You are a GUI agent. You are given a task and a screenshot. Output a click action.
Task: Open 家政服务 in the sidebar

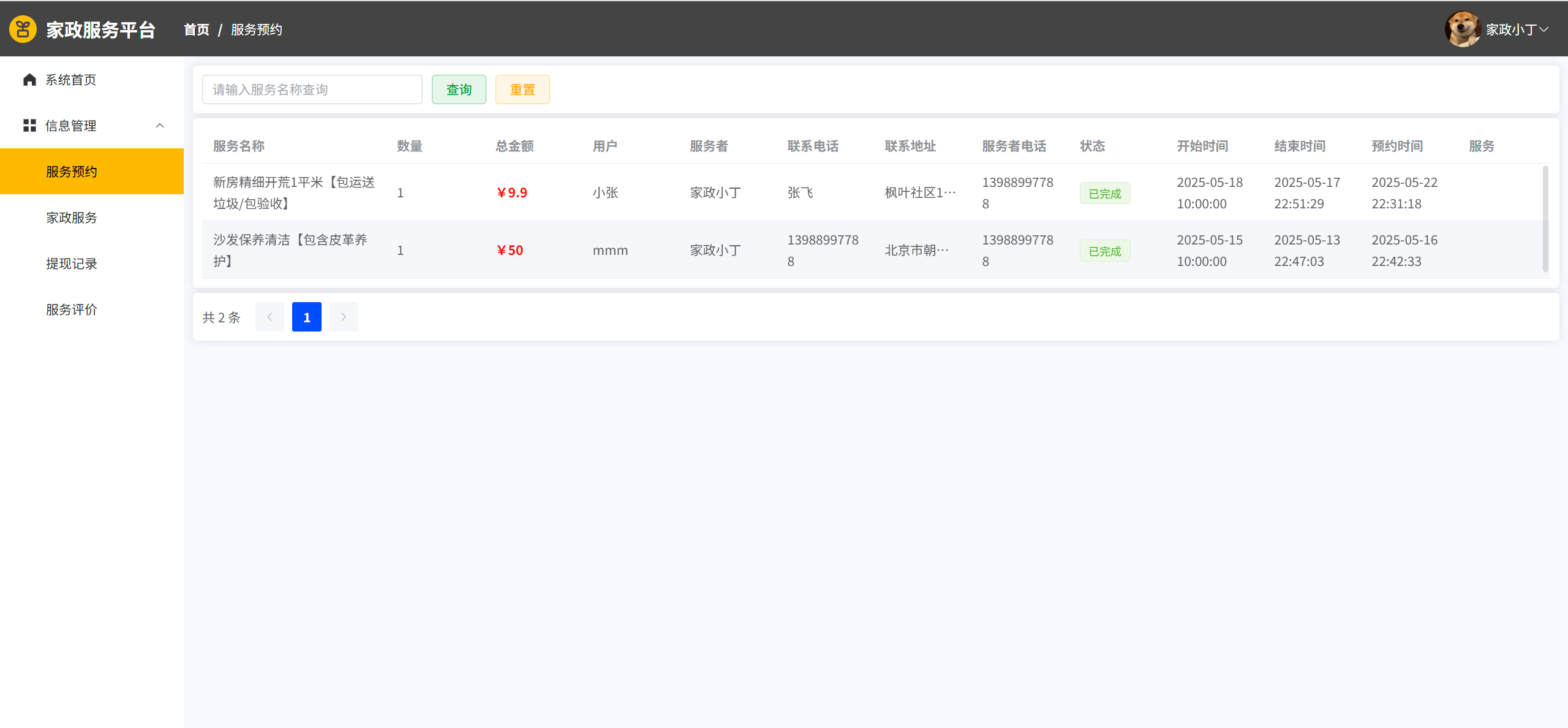(x=72, y=218)
